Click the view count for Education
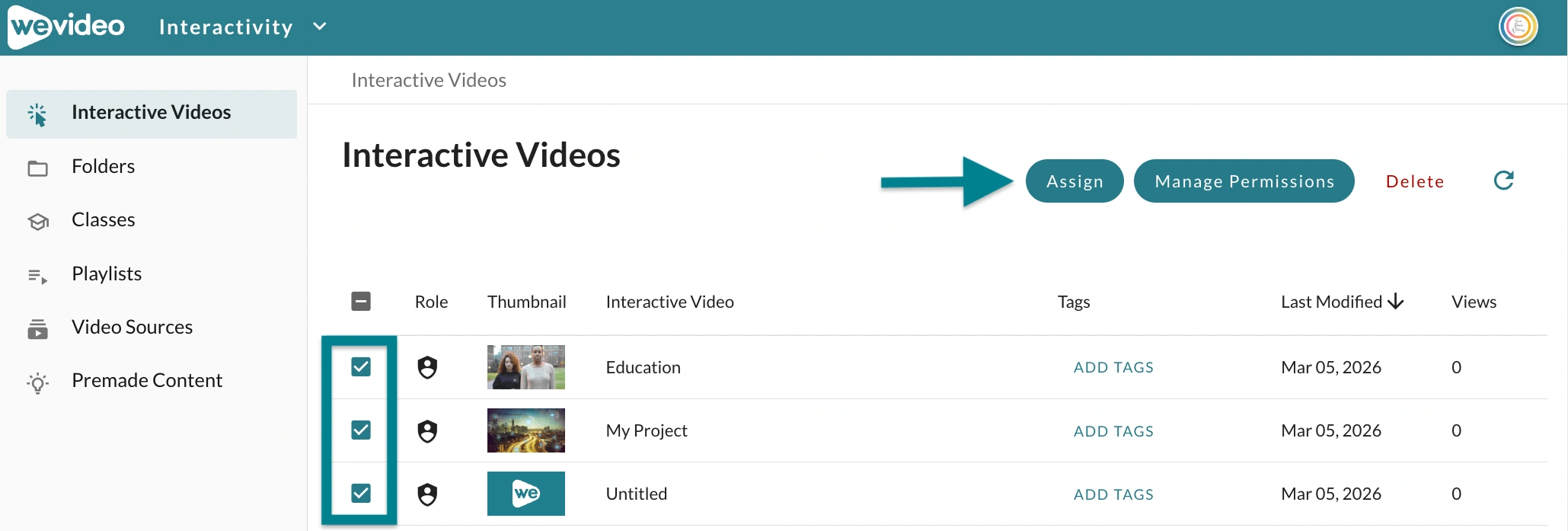 point(1456,367)
